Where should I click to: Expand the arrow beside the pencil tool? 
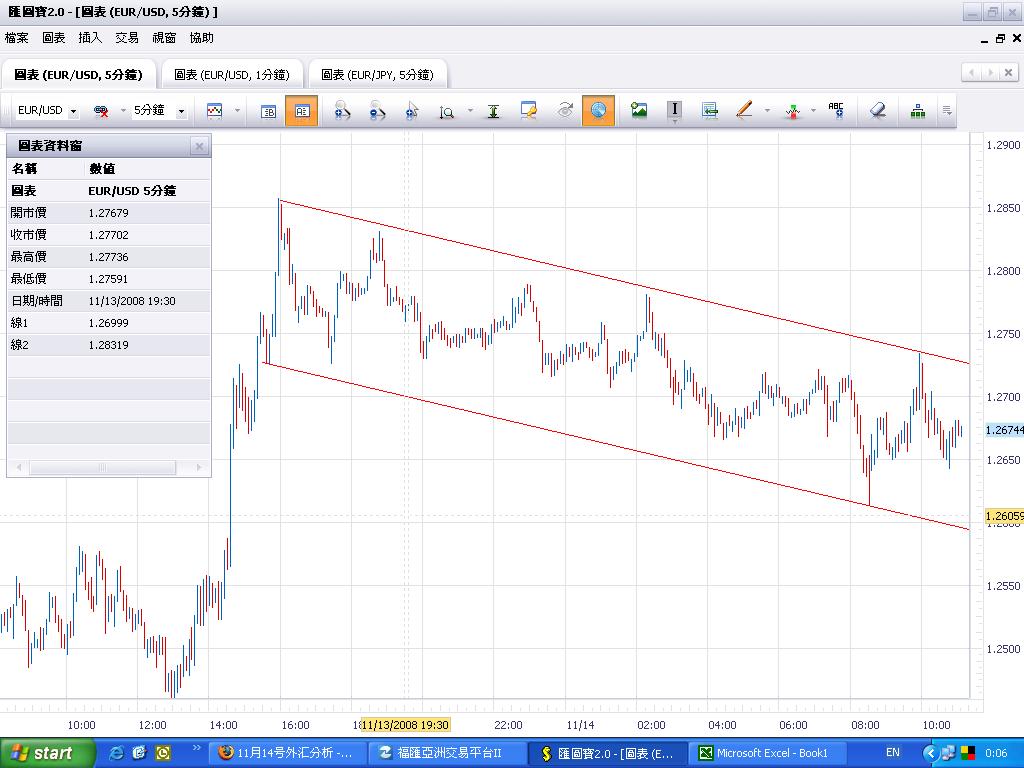coord(767,110)
